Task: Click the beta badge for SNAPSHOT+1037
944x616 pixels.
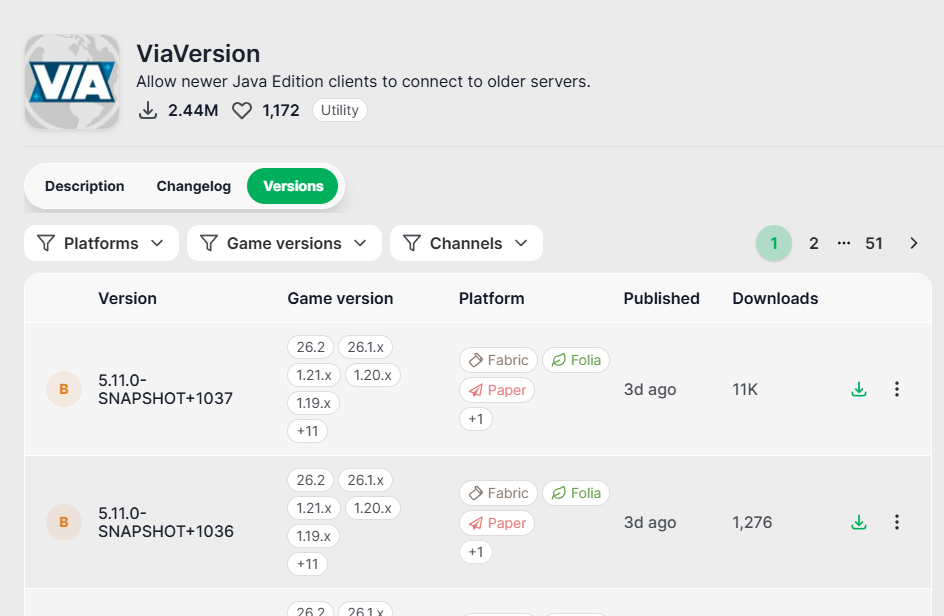Action: click(x=64, y=389)
